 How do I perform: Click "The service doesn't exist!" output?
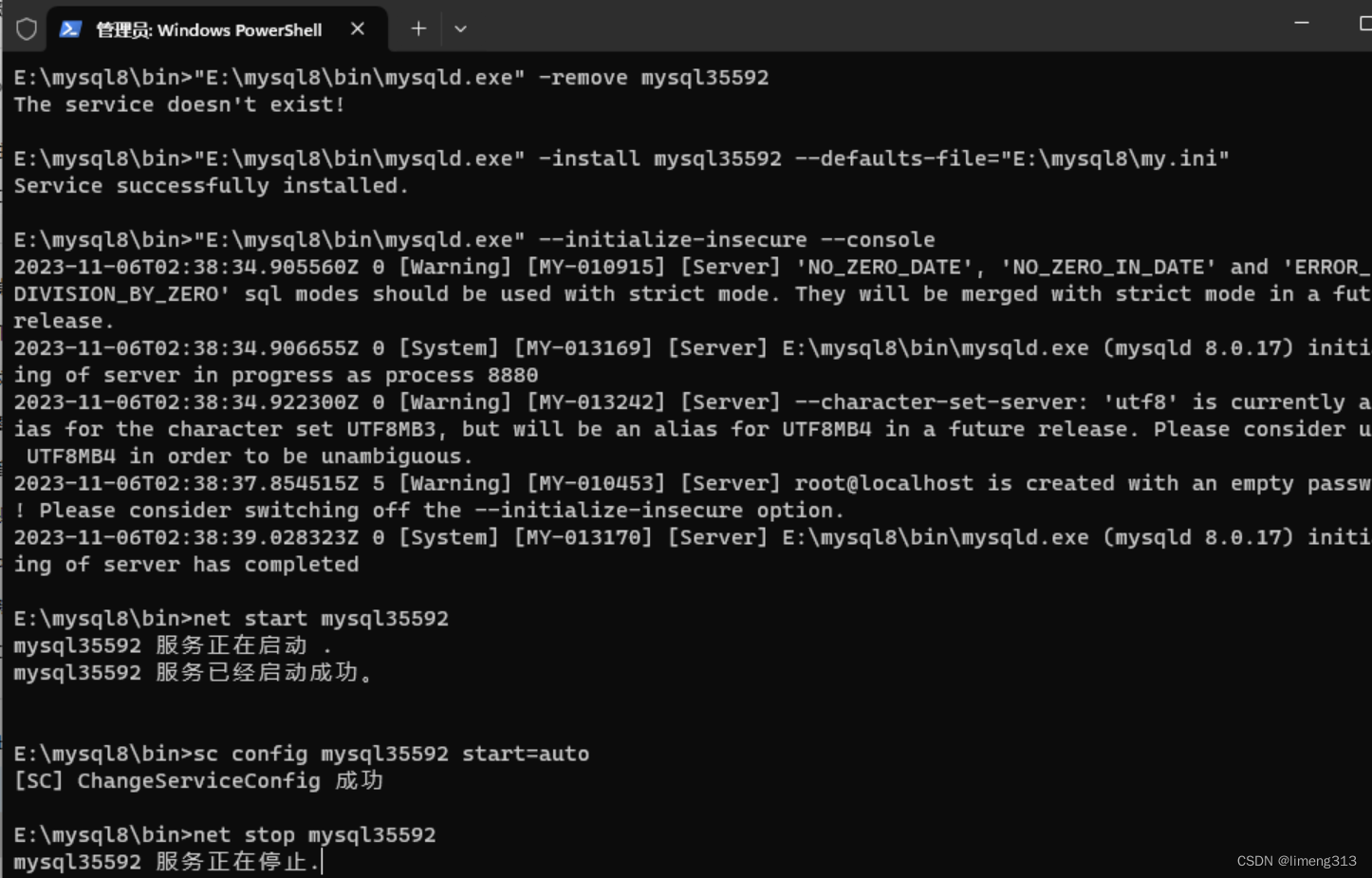(x=179, y=104)
